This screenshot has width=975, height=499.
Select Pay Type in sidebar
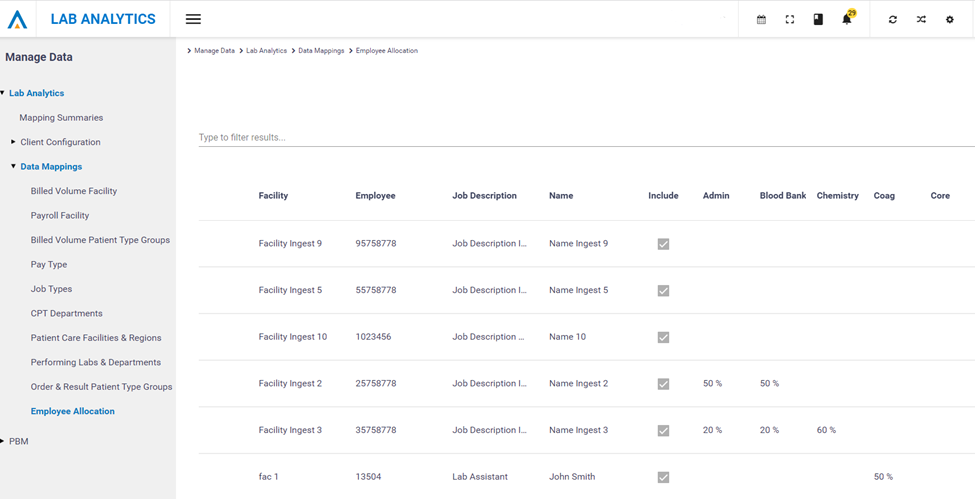pos(49,265)
